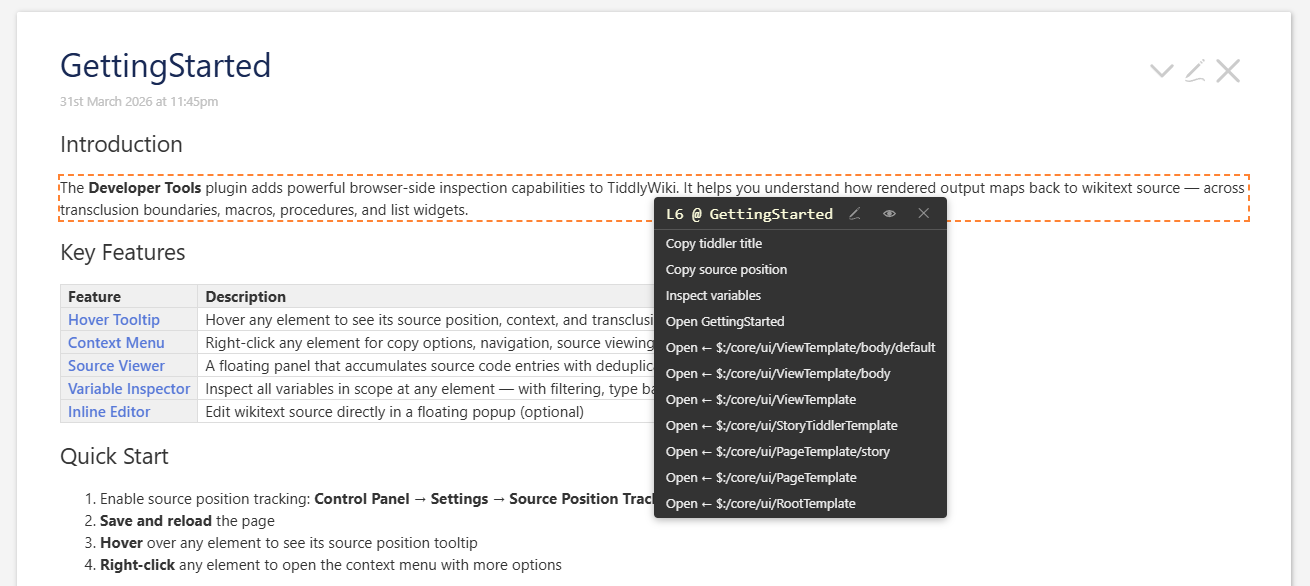Click the Inline Editor link

pos(109,412)
